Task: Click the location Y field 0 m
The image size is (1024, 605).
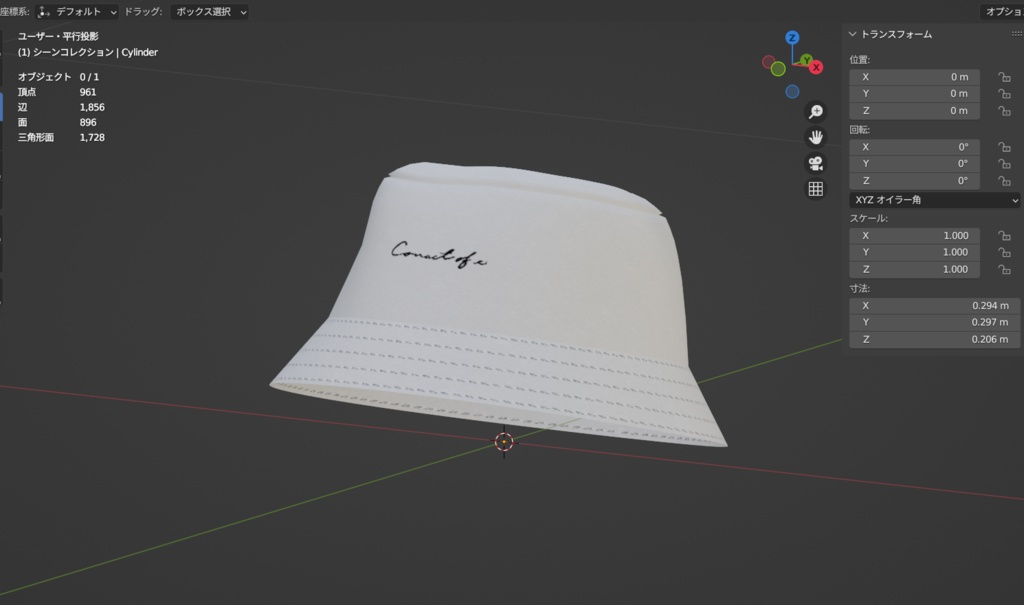Action: (914, 93)
